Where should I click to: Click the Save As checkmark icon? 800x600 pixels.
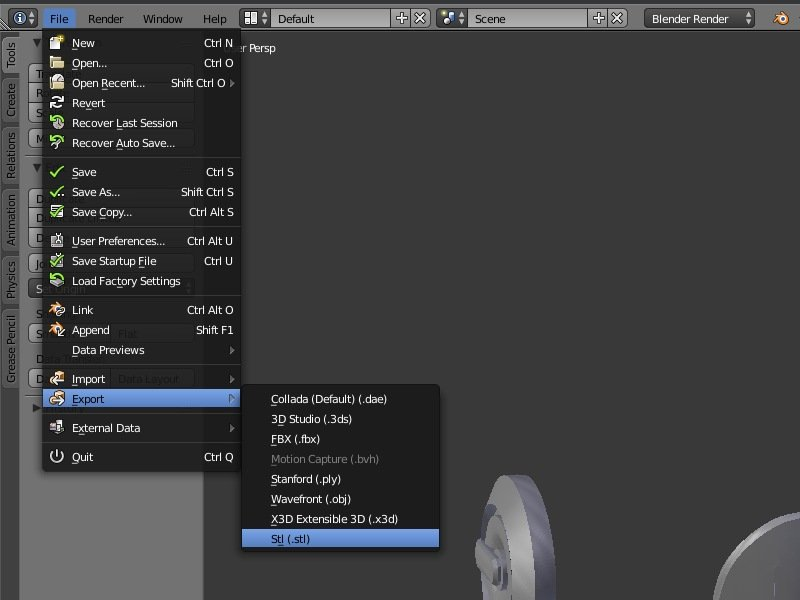[57, 192]
